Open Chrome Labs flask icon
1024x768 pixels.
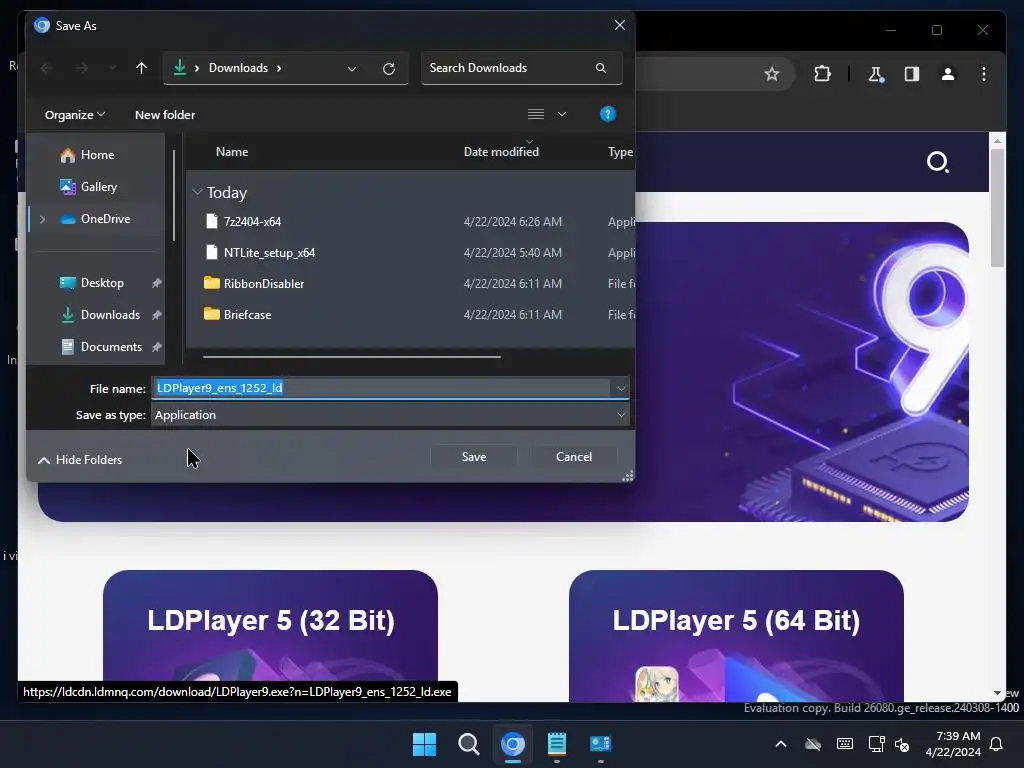coord(876,74)
